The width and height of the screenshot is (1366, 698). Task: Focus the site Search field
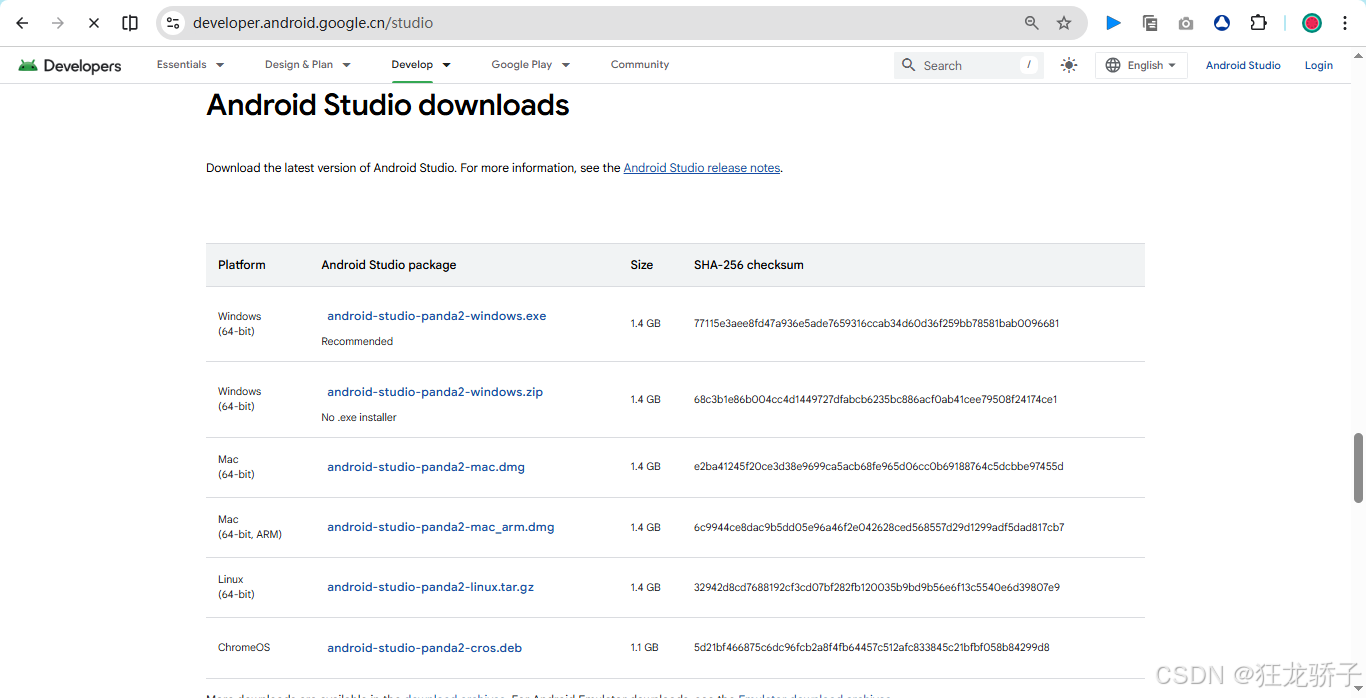(969, 65)
